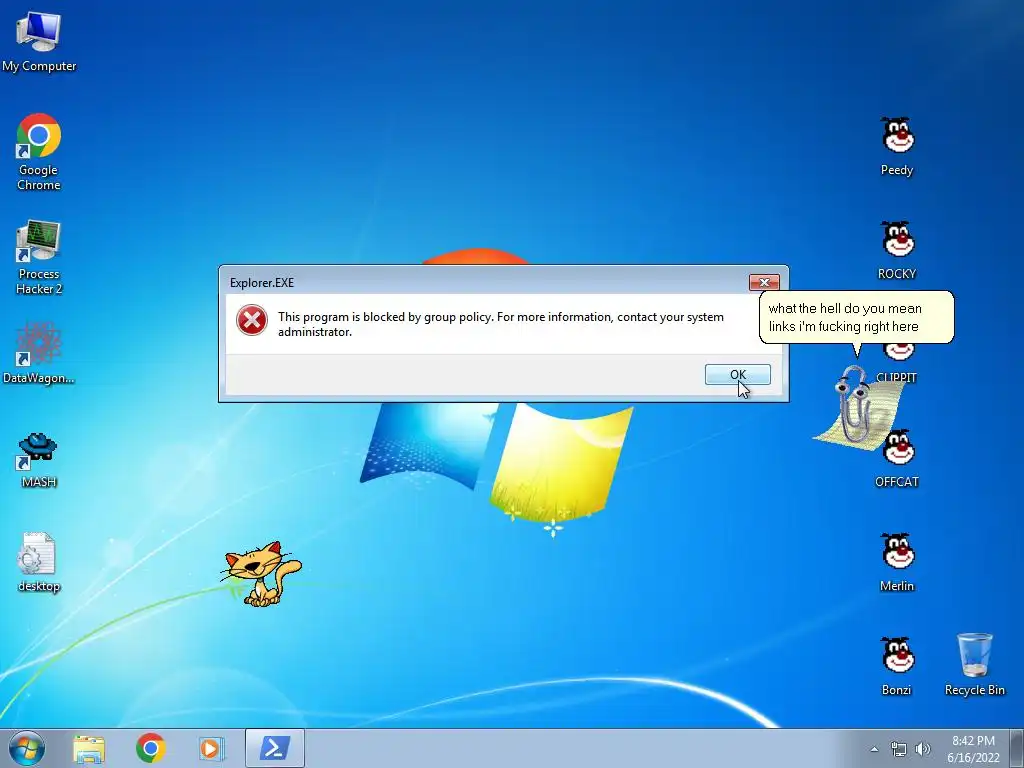Open the Windows Start menu
Image resolution: width=1024 pixels, height=768 pixels.
27,748
